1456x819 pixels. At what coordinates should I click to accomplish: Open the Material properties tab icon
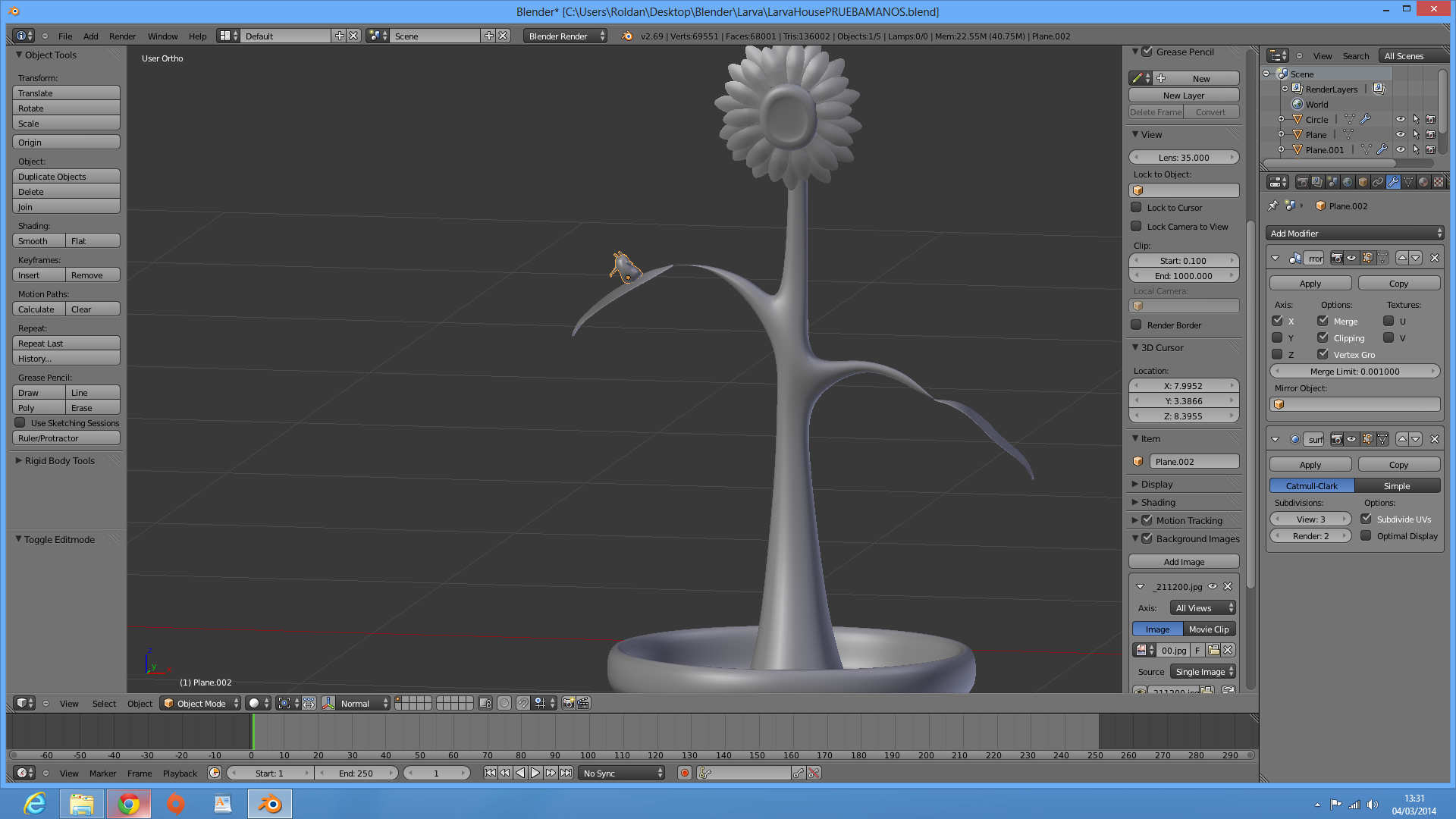pyautogui.click(x=1423, y=182)
